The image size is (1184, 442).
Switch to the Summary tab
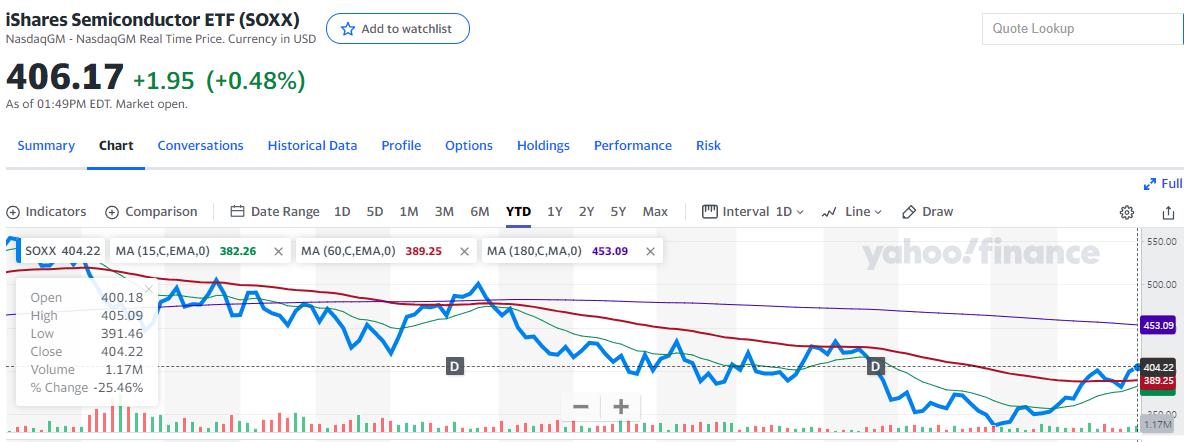point(46,146)
